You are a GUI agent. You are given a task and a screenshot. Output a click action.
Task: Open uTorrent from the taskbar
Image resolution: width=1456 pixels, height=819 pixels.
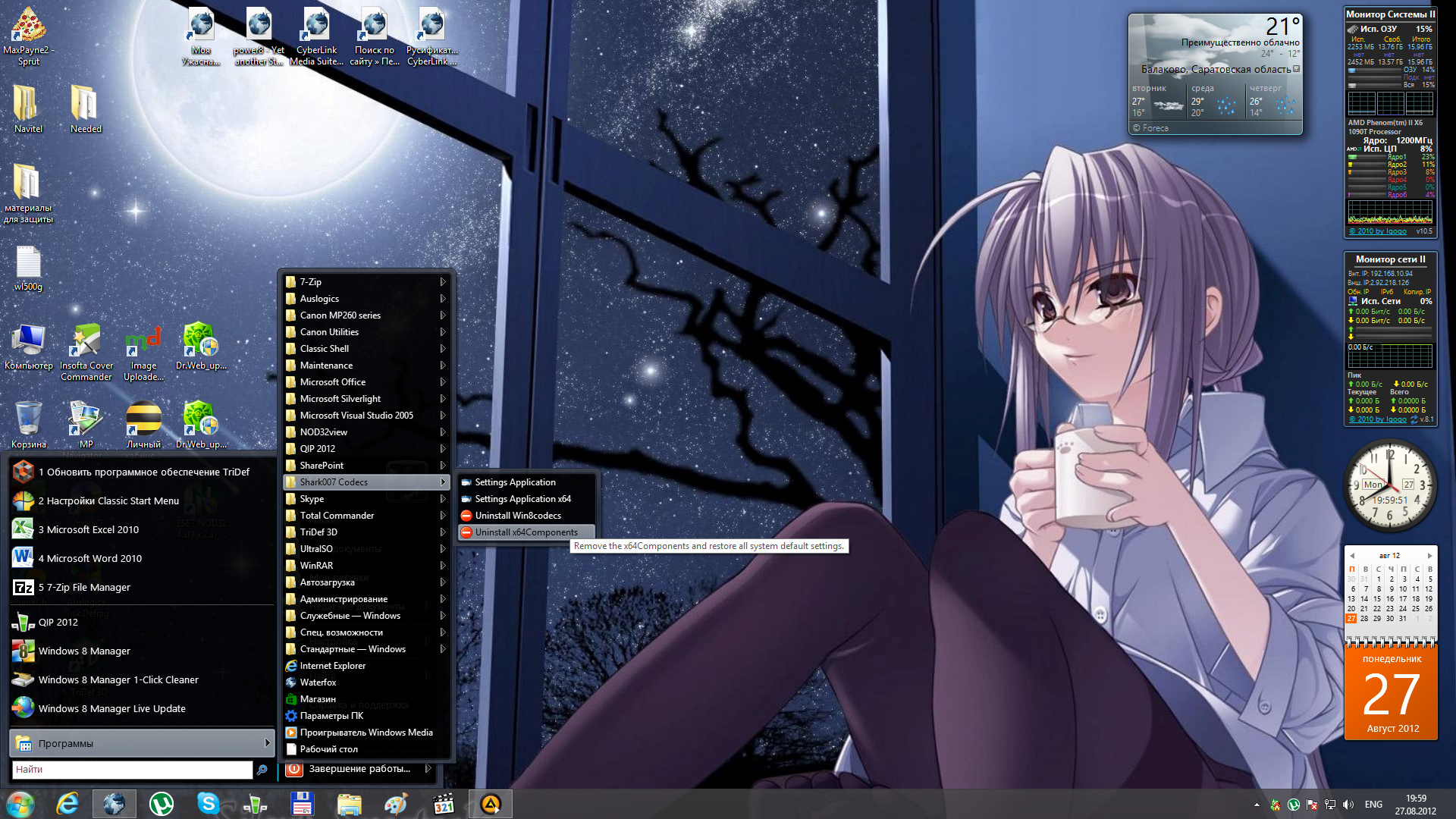point(162,804)
